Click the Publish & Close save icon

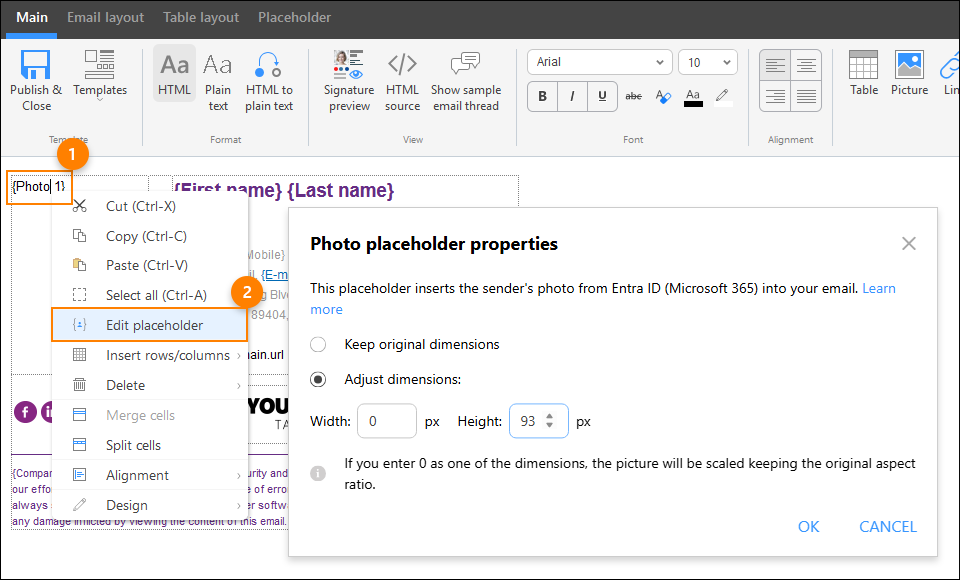pos(36,65)
